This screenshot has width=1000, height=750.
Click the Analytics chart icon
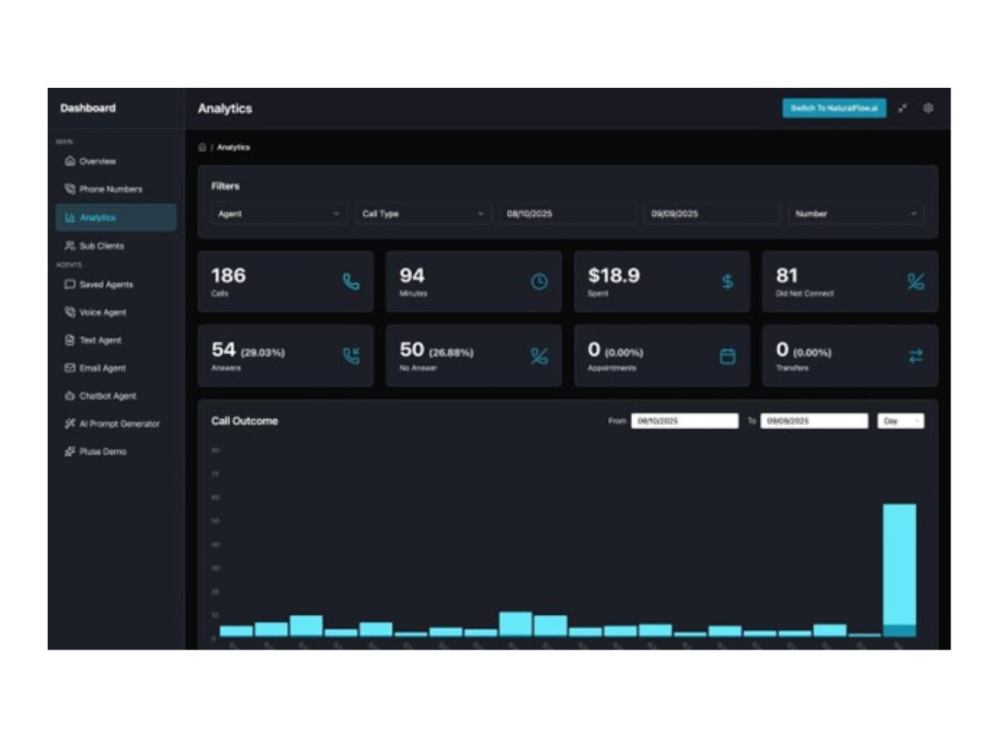point(70,217)
